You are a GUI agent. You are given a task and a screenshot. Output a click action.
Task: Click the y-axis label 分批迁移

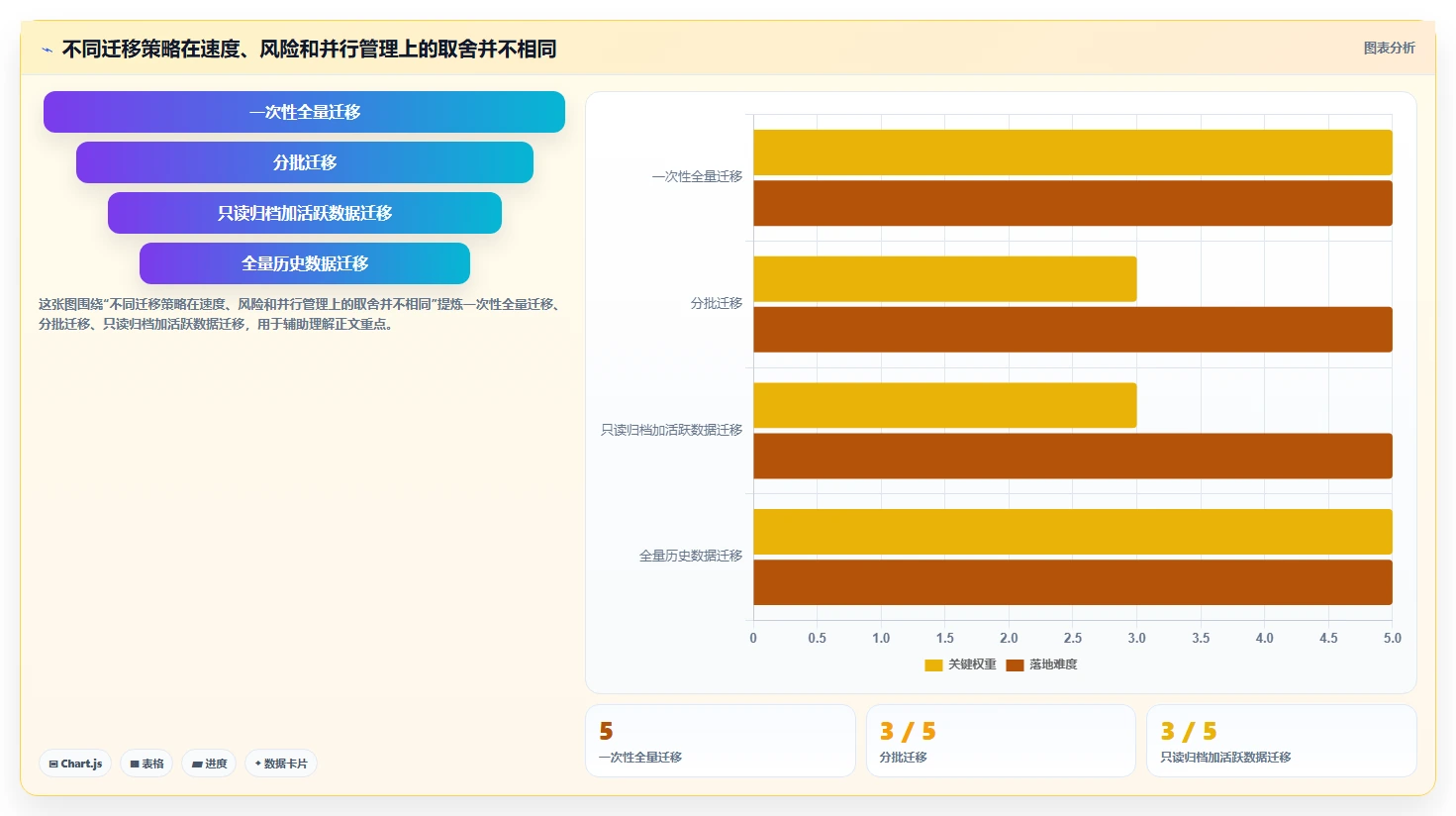[x=717, y=303]
